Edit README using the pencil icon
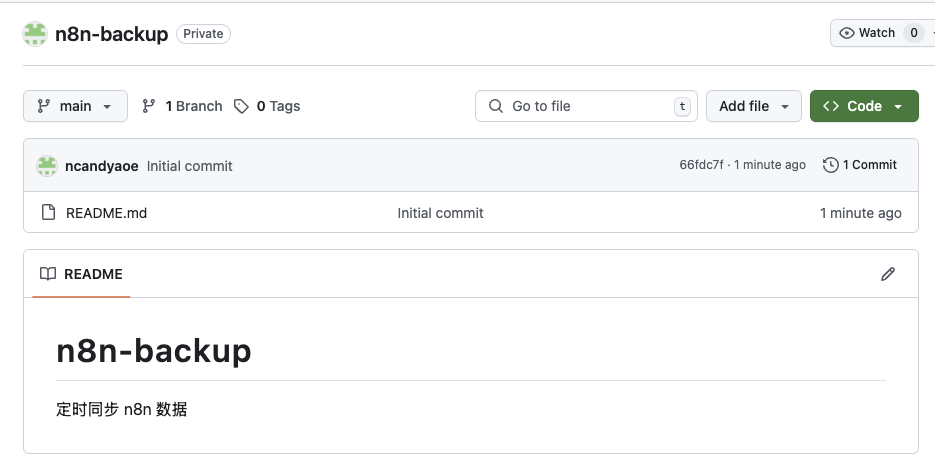The width and height of the screenshot is (935, 465). (887, 274)
